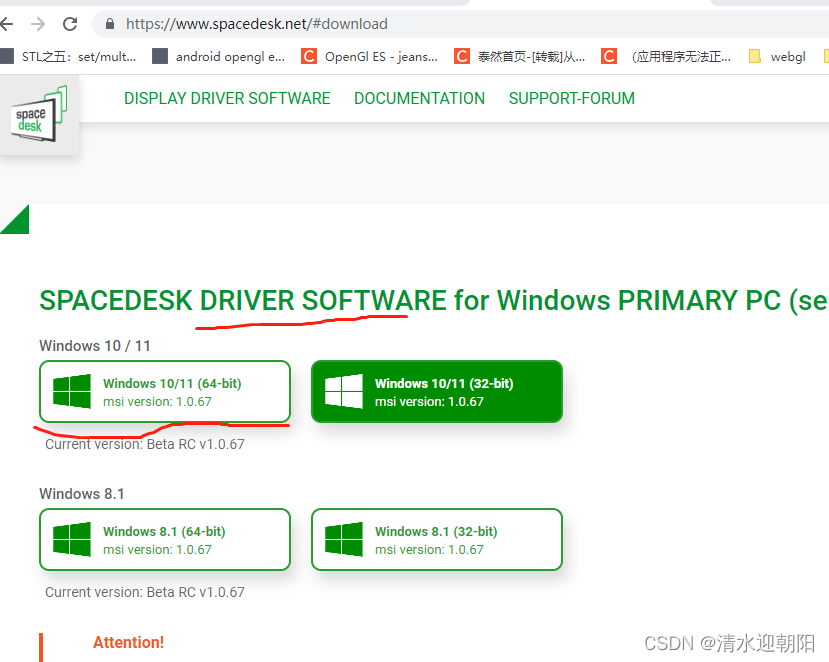Image resolution: width=829 pixels, height=662 pixels.
Task: Download Windows 8.1 (64-bit) msi
Action: click(165, 539)
